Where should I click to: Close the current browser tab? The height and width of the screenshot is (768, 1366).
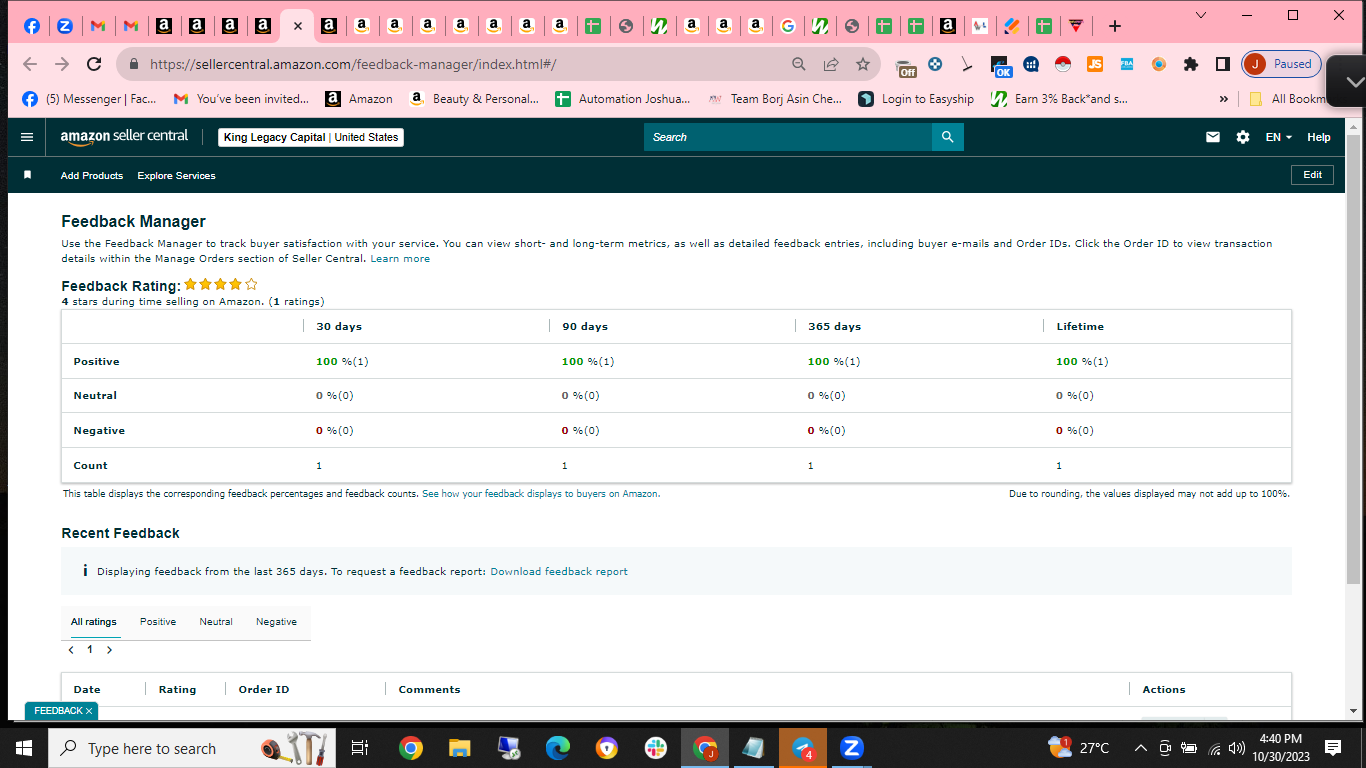coord(297,26)
